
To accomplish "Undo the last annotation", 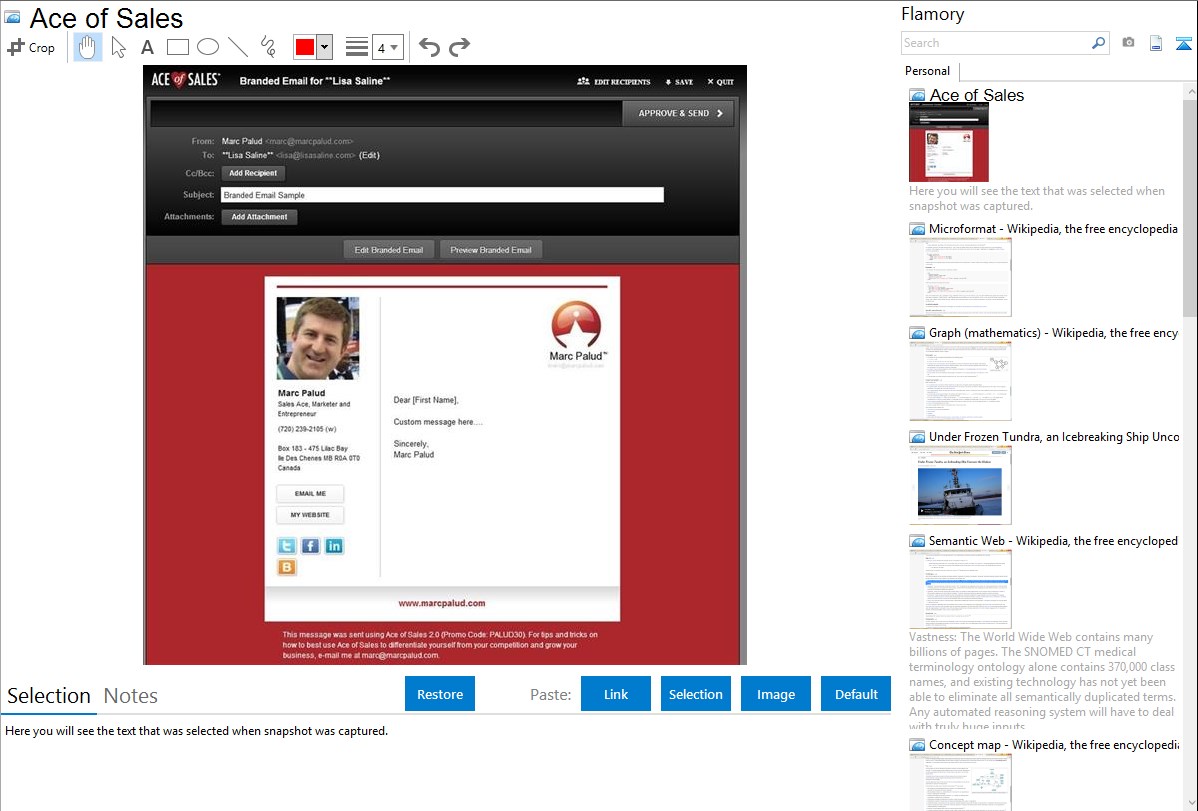I will point(429,47).
